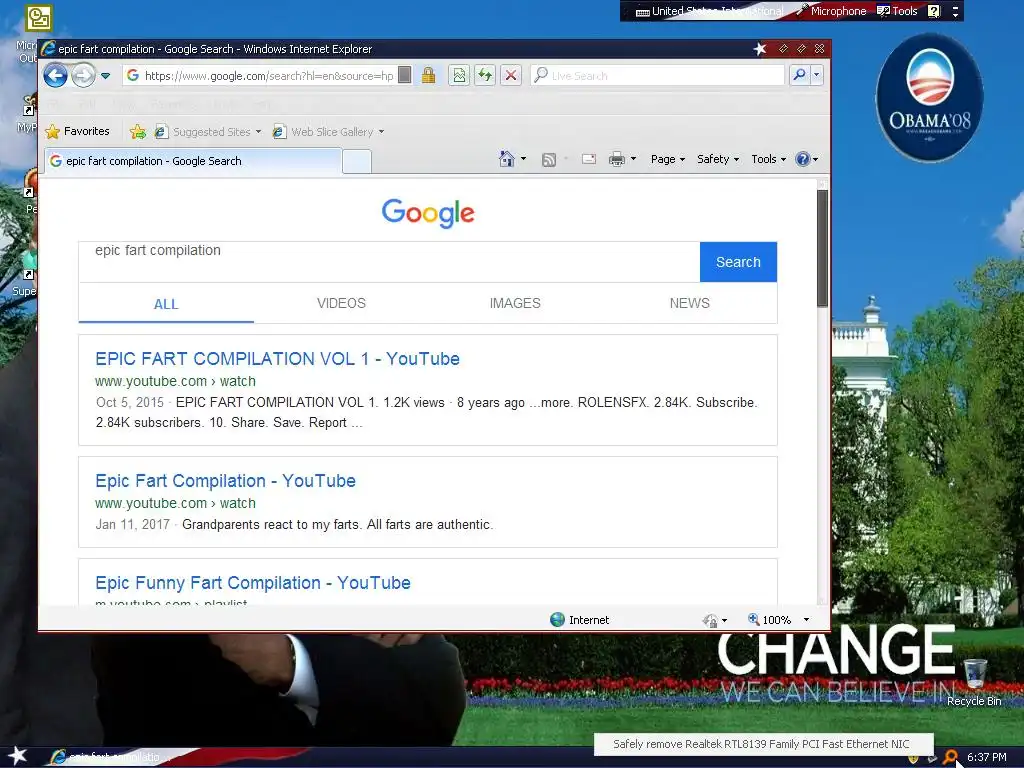Open the IE command bar Tools menu
Viewport: 1024px width, 768px height.
(768, 159)
